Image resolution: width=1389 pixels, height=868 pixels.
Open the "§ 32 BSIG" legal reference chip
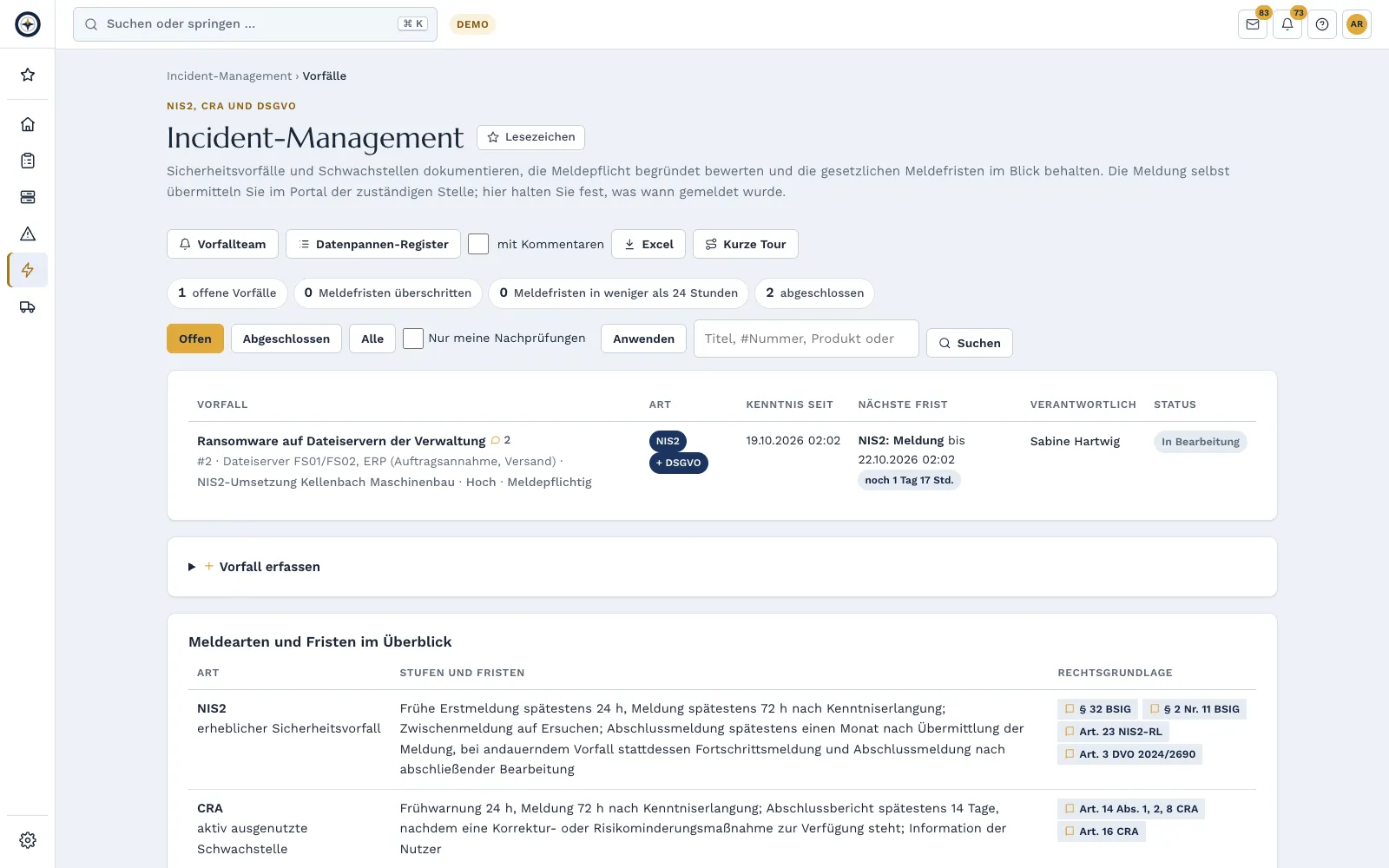pyautogui.click(x=1097, y=709)
